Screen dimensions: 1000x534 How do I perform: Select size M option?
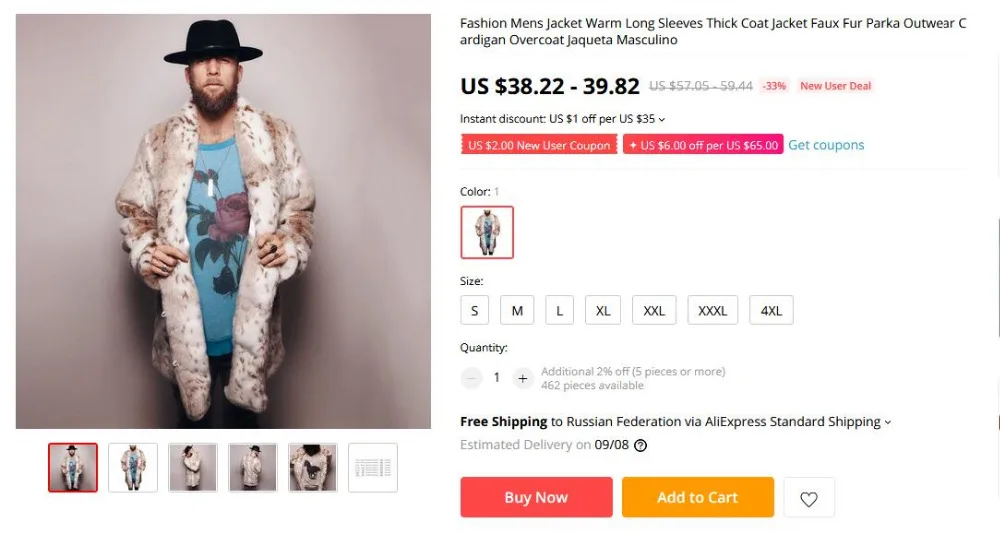517,311
